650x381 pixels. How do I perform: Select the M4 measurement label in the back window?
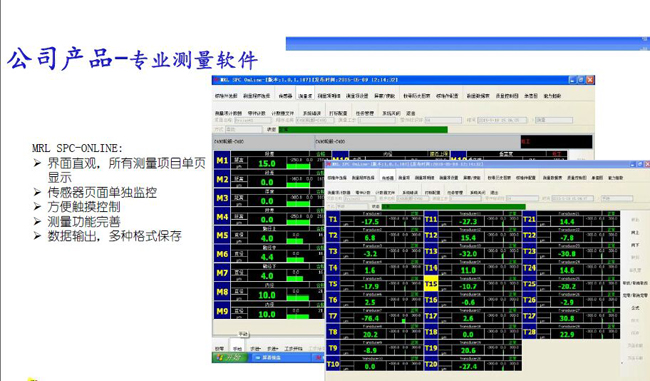pos(222,217)
